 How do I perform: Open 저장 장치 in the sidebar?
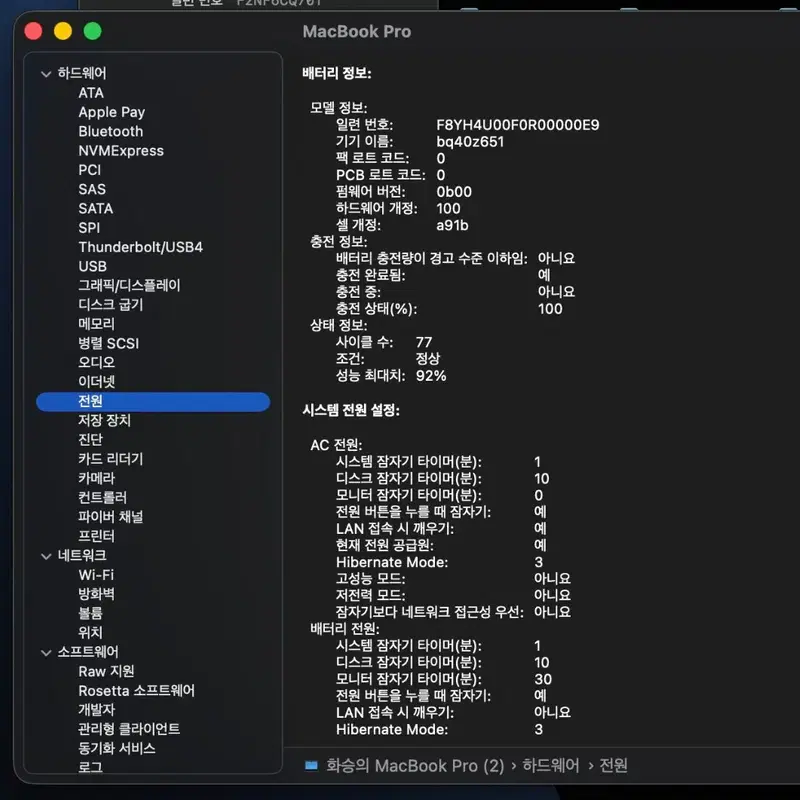point(105,421)
